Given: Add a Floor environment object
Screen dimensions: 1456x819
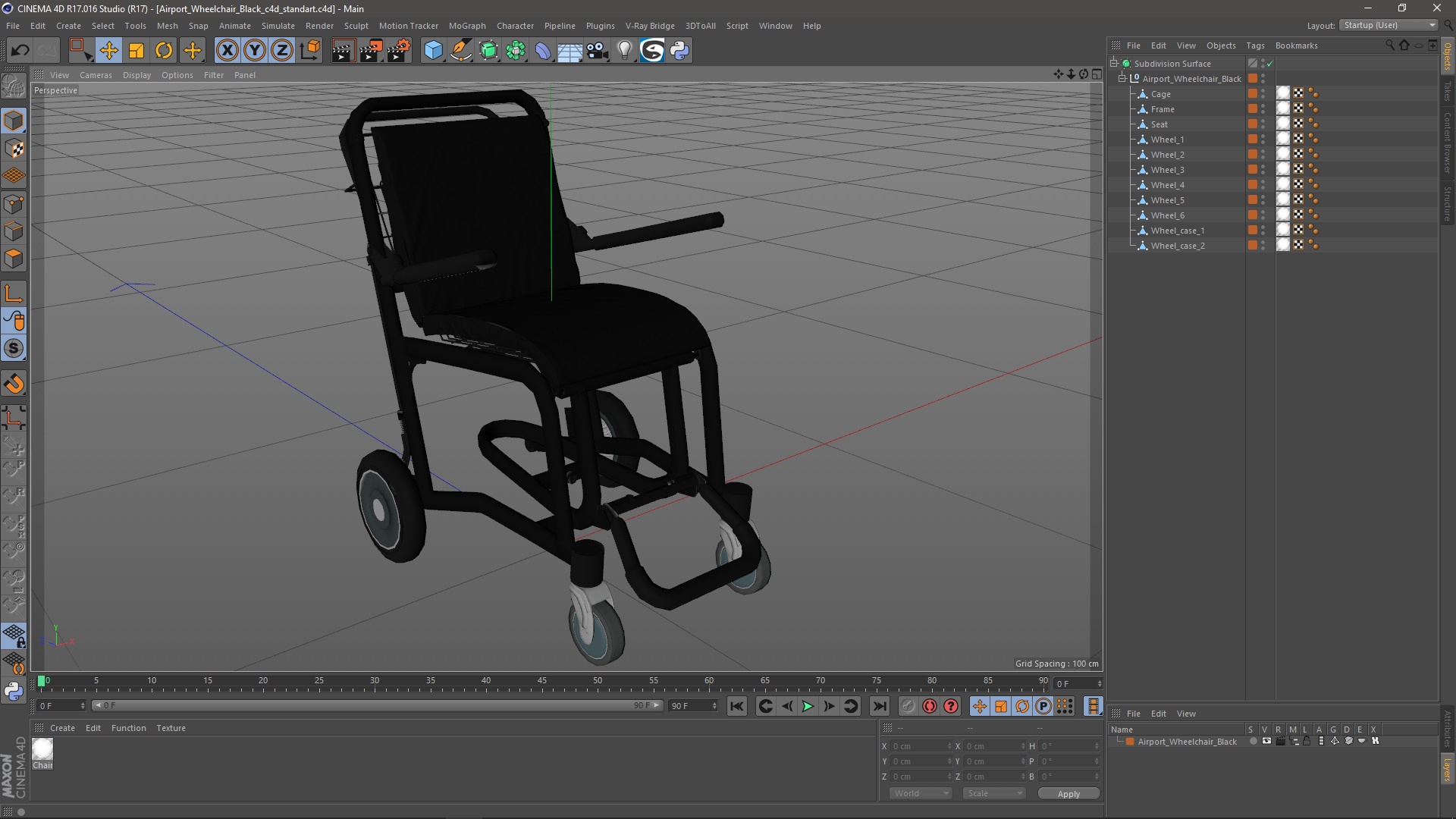Looking at the screenshot, I should [x=570, y=51].
